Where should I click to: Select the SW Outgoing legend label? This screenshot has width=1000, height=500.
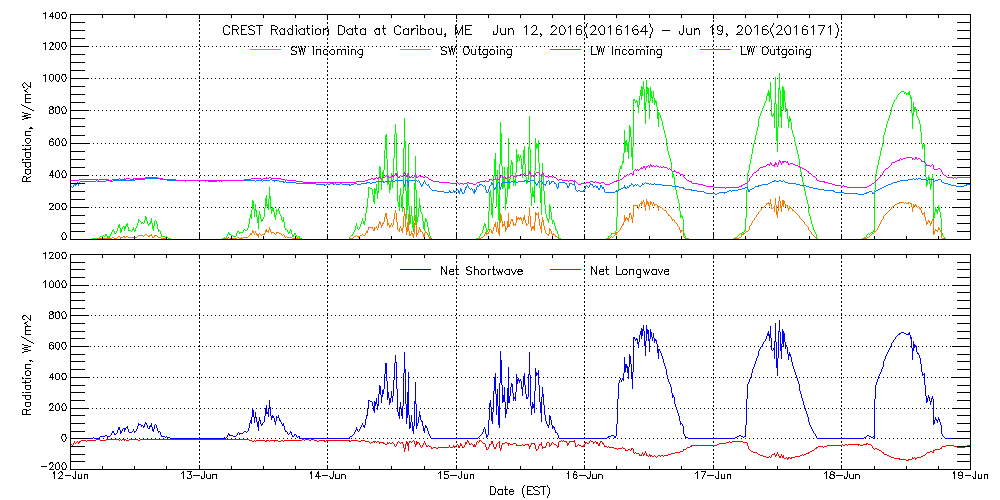476,52
